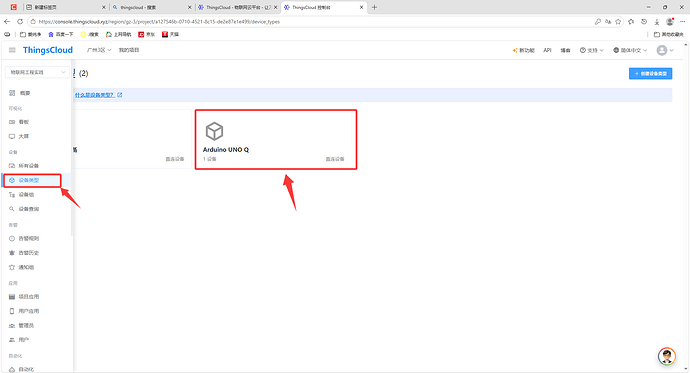This screenshot has height=373, width=690.
Task: Bookmark page with the star icon
Action: (618, 22)
